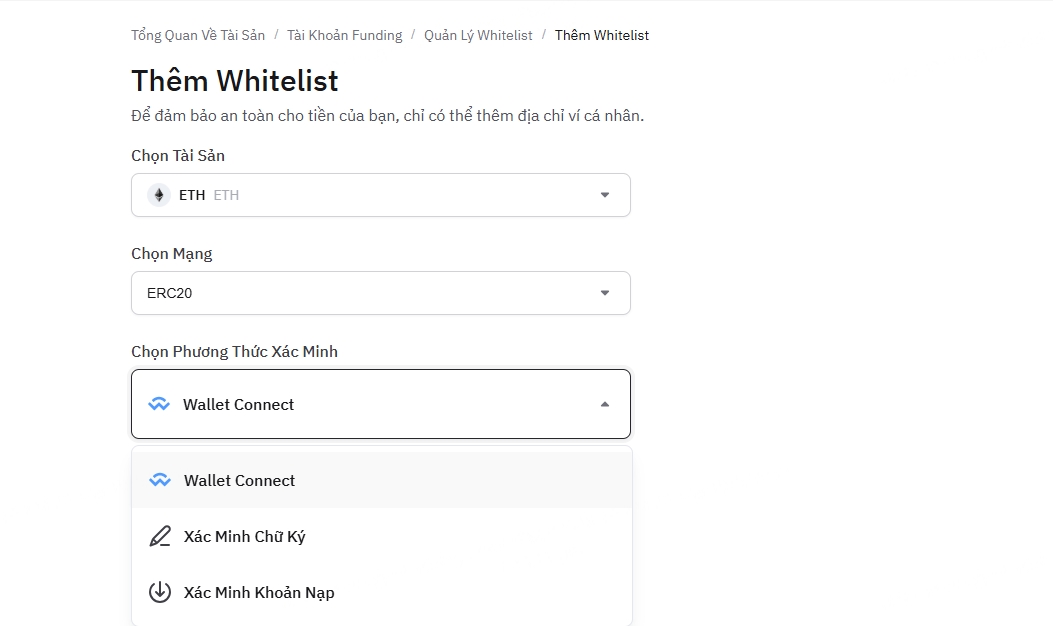Click the Chọn Phương Thức Xác Minh label

tap(234, 351)
